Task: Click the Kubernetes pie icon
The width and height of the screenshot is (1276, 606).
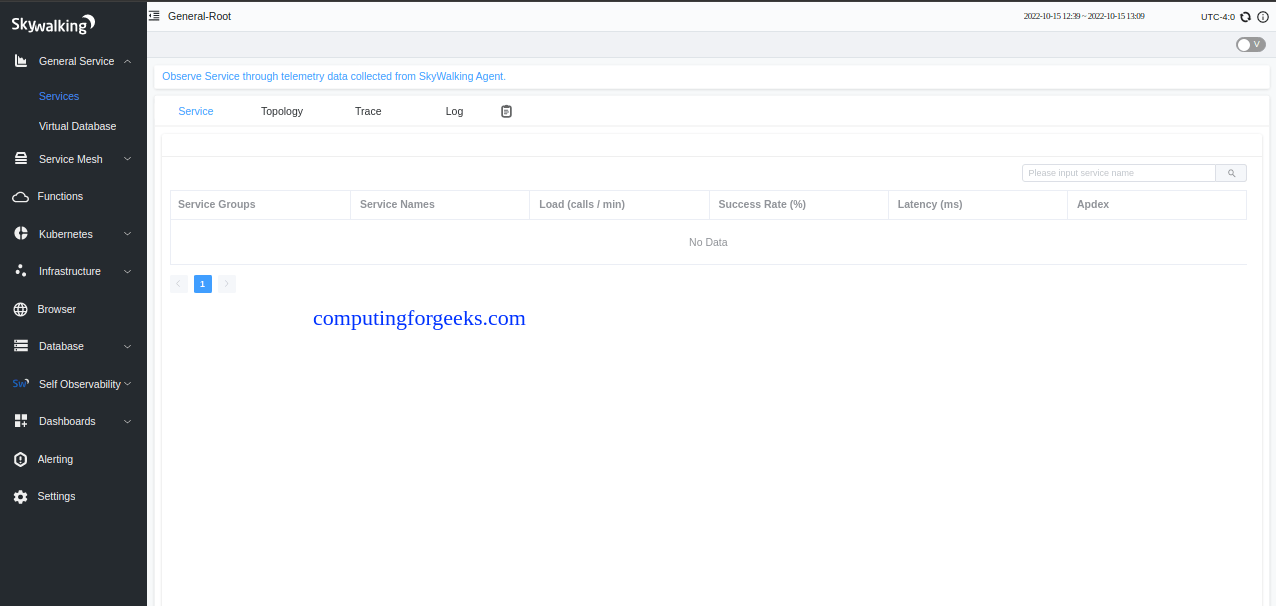Action: (x=21, y=234)
